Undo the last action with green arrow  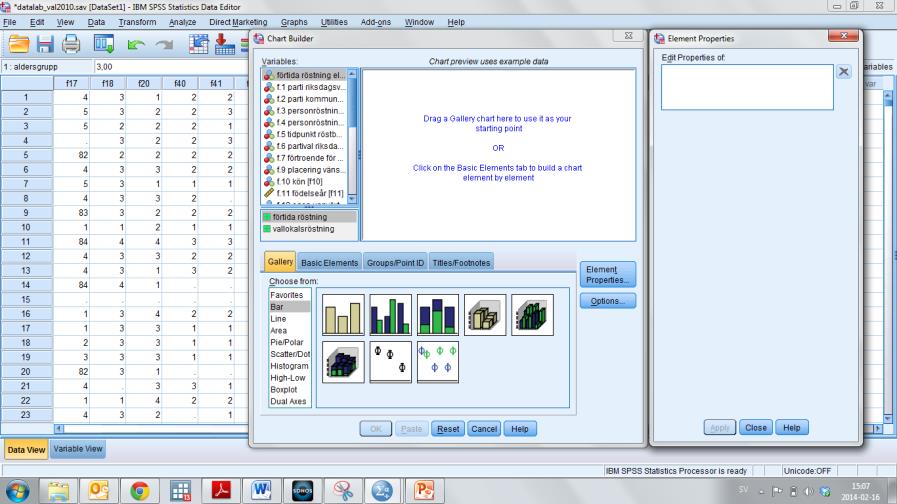pyautogui.click(x=136, y=45)
